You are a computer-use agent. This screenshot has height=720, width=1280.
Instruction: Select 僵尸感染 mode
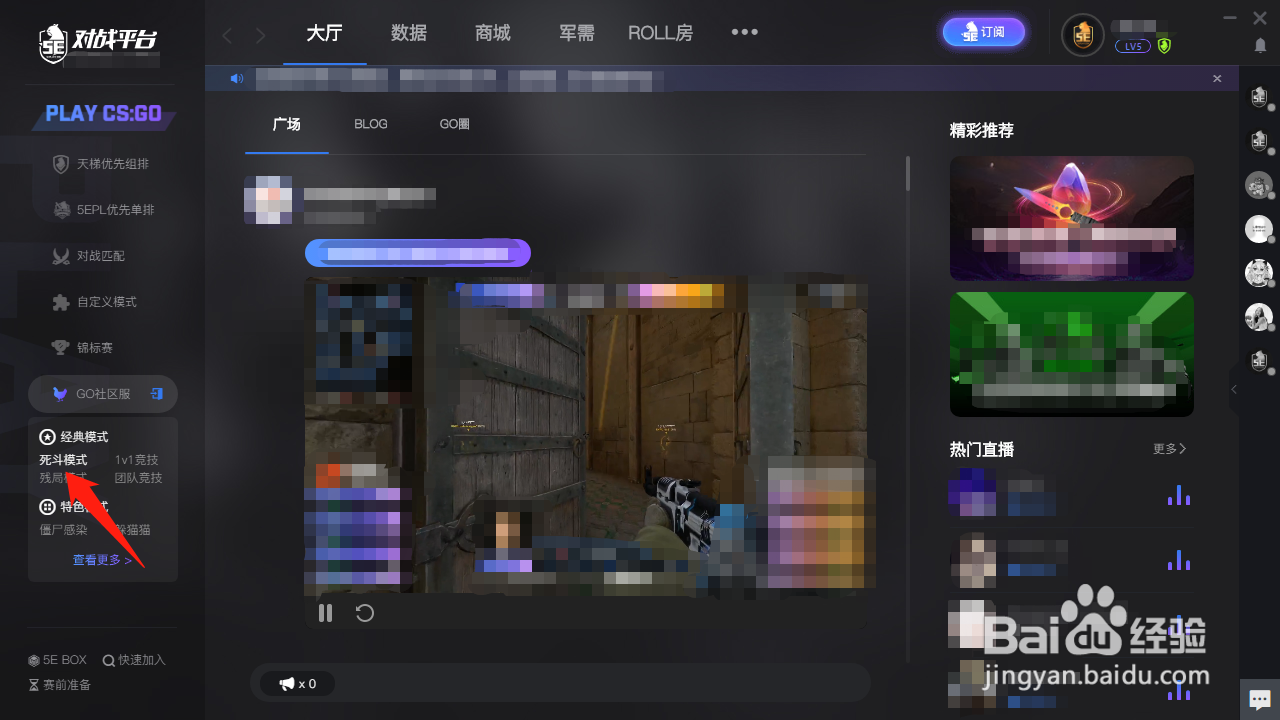[63, 530]
